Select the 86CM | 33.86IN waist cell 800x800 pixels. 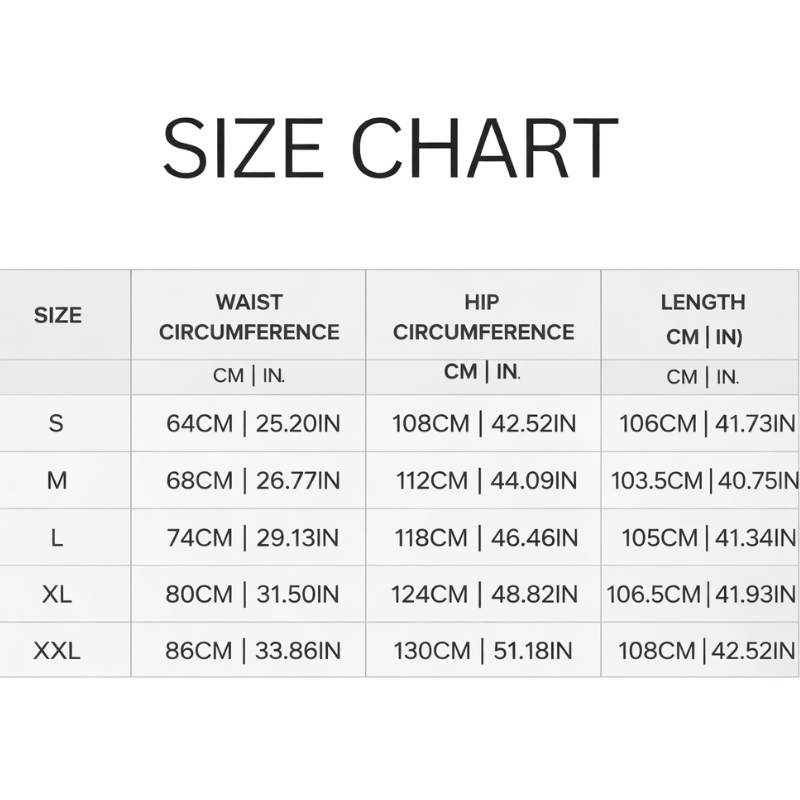[253, 652]
